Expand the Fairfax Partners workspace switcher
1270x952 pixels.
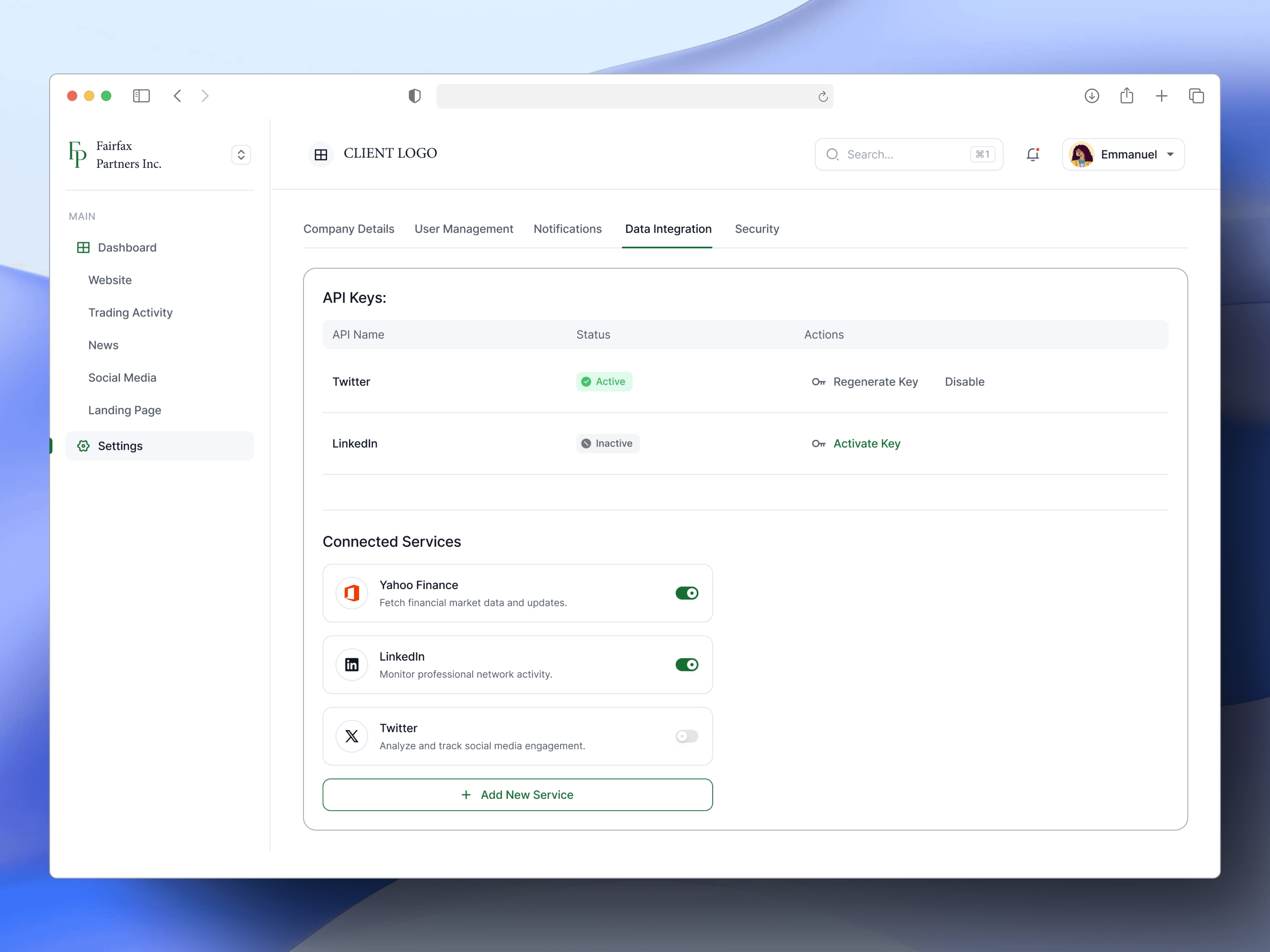tap(241, 154)
